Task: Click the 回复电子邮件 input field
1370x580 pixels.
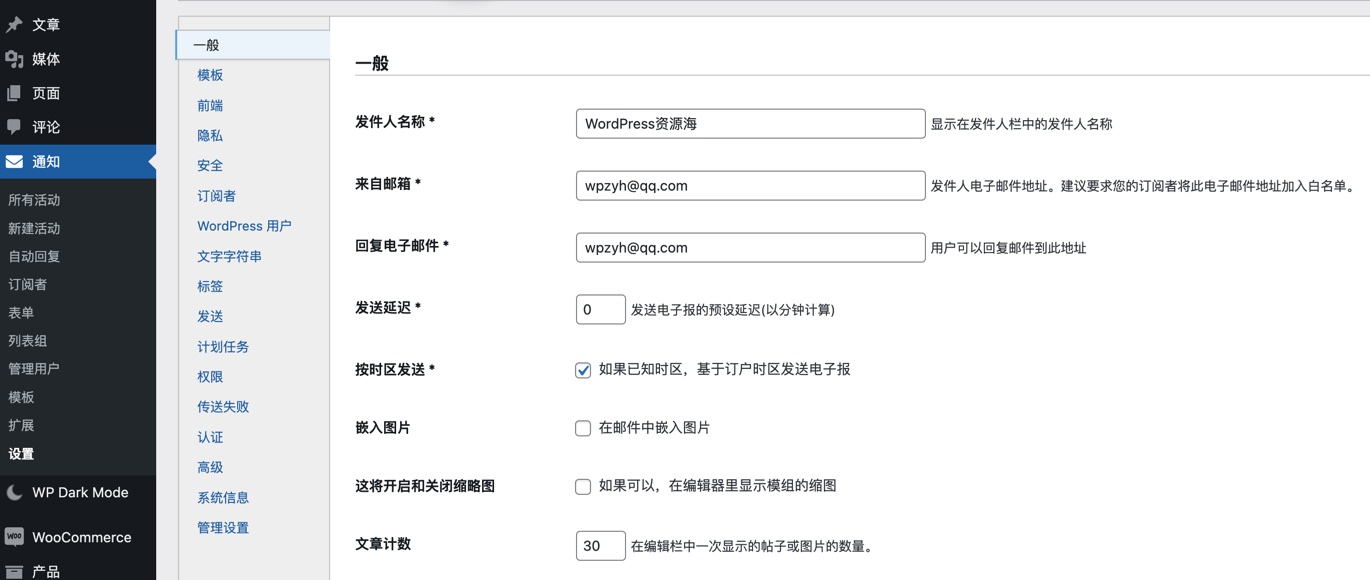Action: point(750,247)
